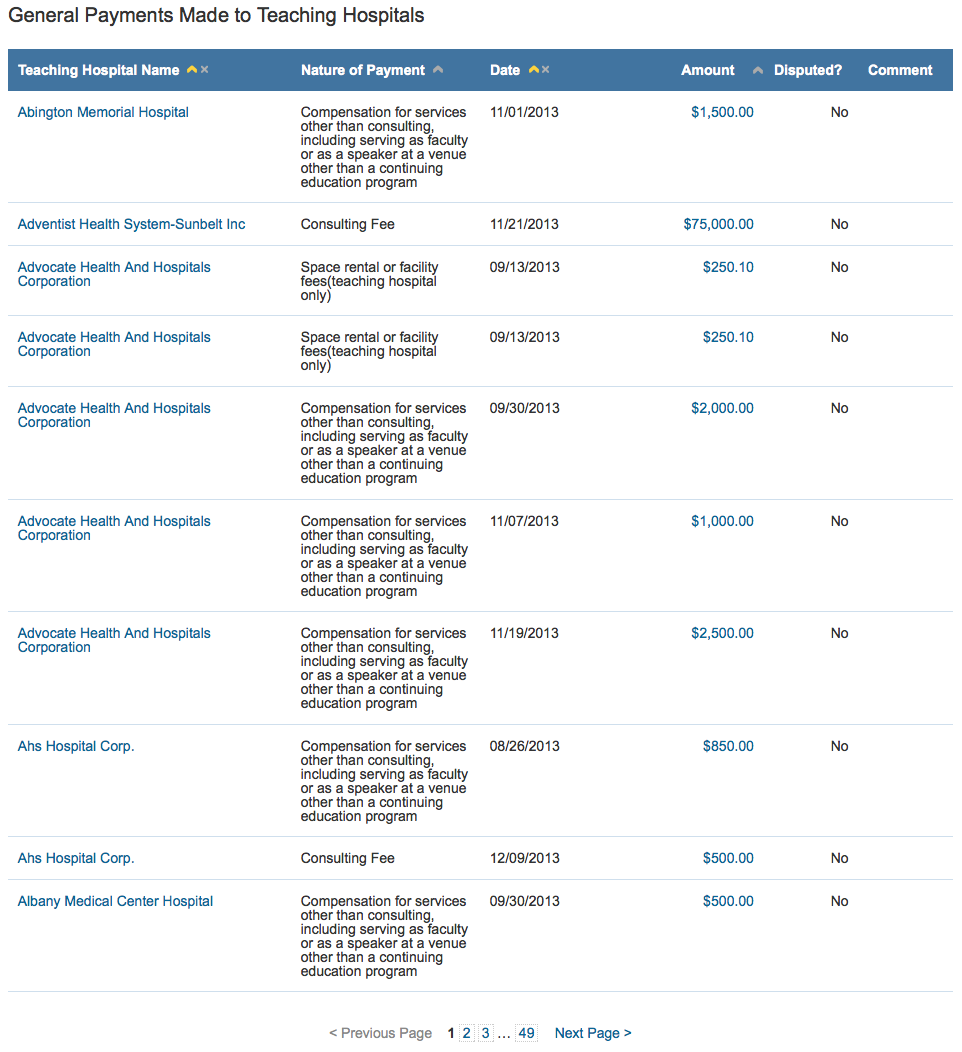Go to page 2 of results
Image resolution: width=962 pixels, height=1052 pixels.
[x=467, y=1033]
